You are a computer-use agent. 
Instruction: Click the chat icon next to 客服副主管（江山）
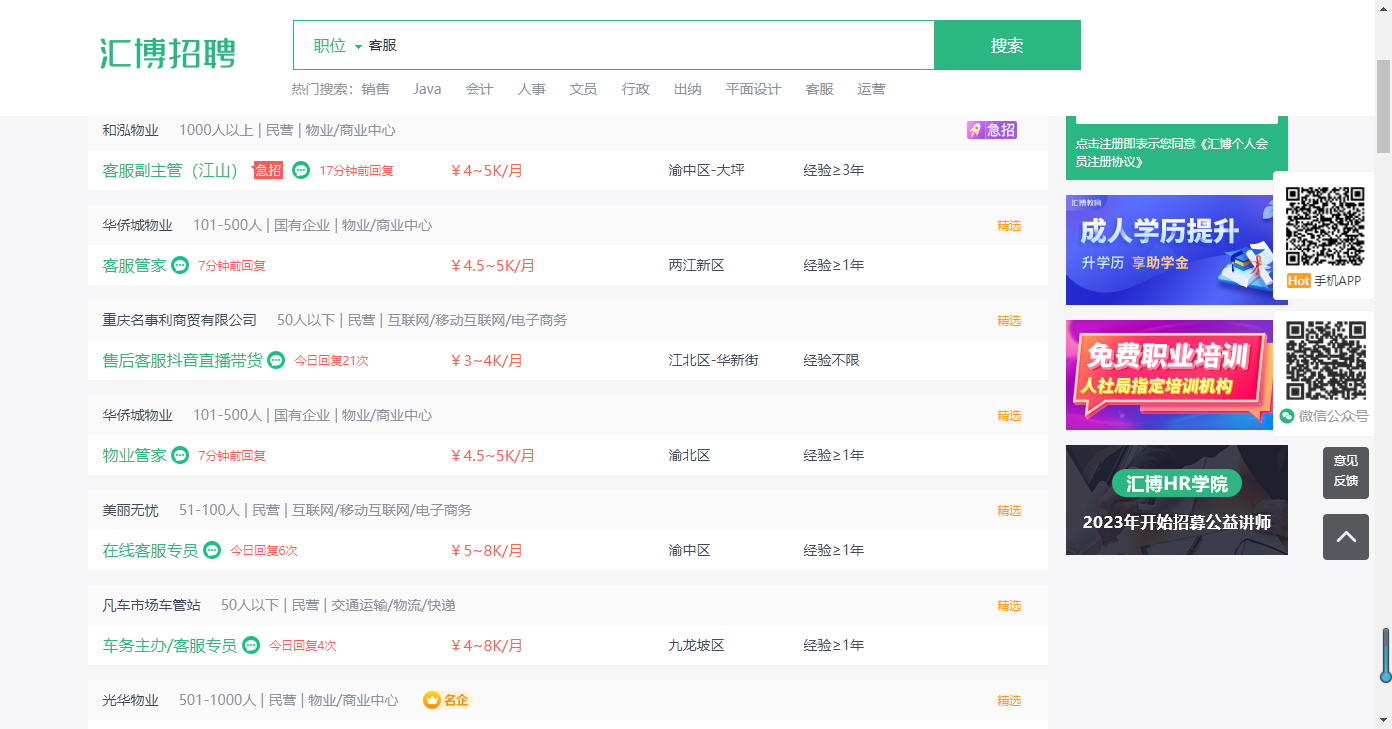(x=301, y=170)
